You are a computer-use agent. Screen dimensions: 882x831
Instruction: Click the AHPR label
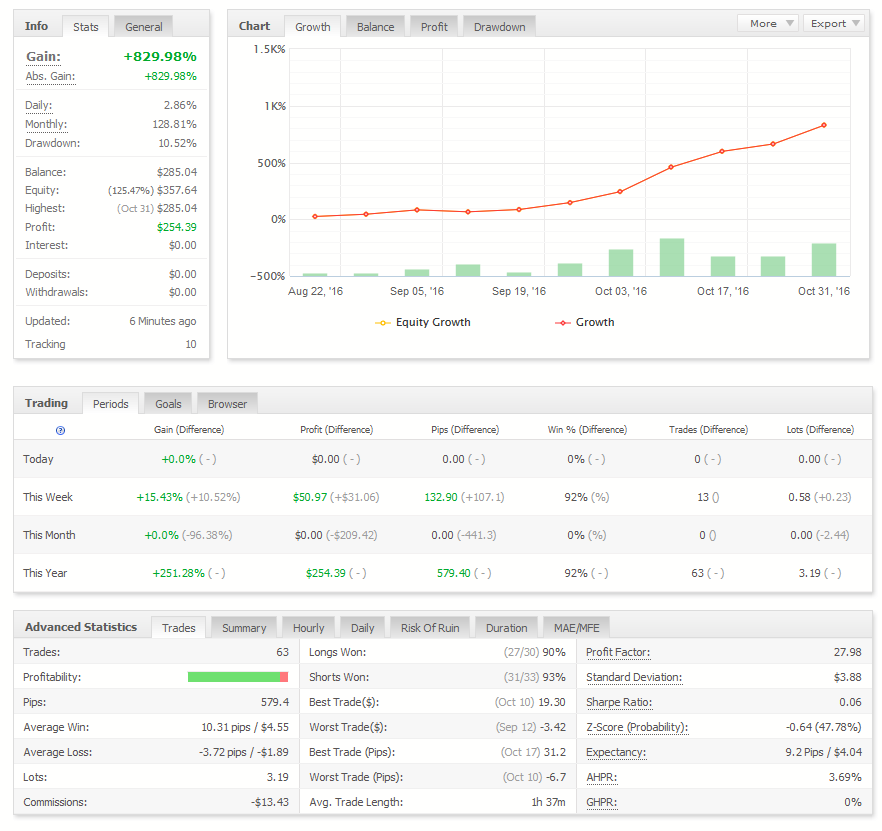(x=601, y=777)
